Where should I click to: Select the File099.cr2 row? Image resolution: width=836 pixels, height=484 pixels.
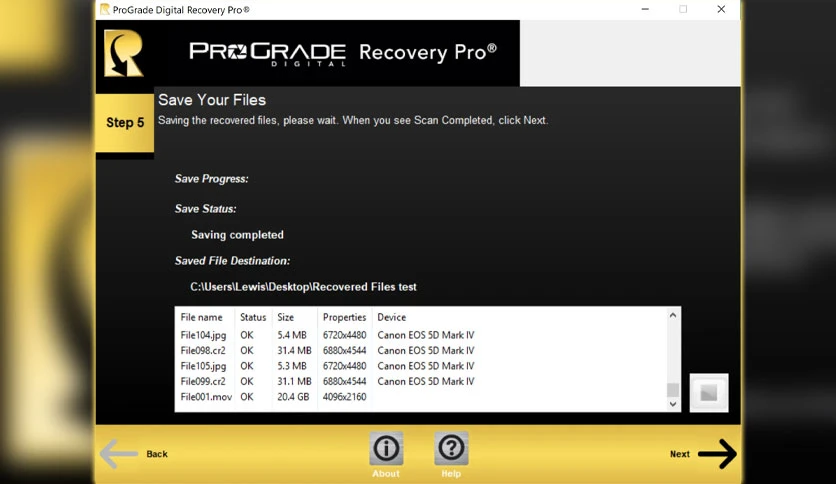pos(421,382)
